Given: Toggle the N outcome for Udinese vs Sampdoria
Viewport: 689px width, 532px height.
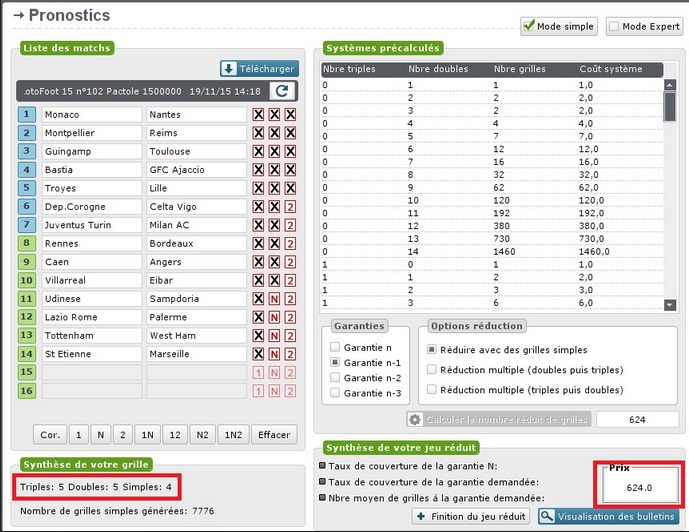Looking at the screenshot, I should pyautogui.click(x=274, y=299).
